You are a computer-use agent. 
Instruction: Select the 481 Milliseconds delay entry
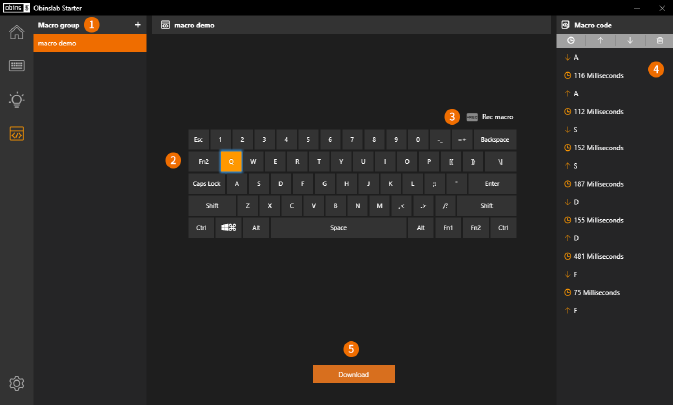[x=597, y=255]
